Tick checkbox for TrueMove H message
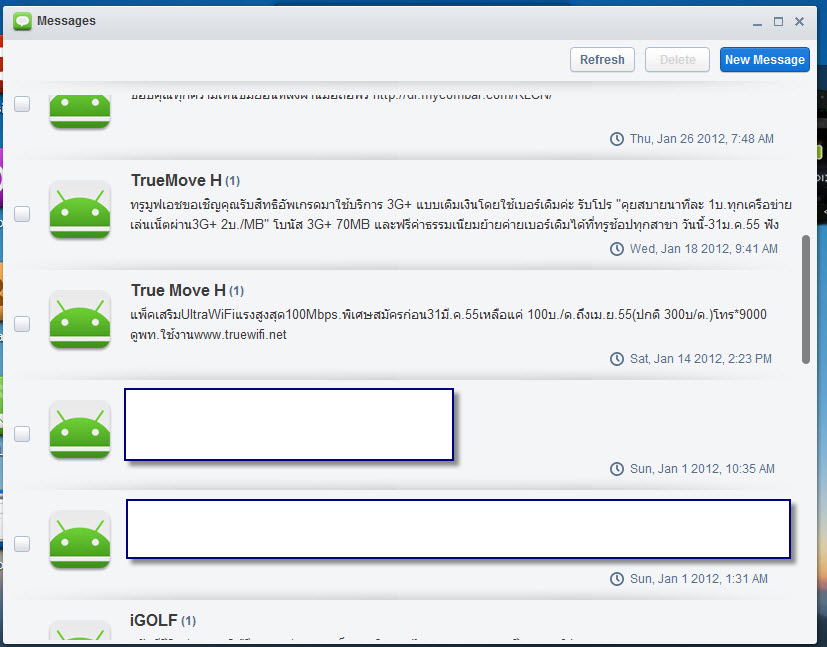Screen dimensions: 827x647 [22, 214]
